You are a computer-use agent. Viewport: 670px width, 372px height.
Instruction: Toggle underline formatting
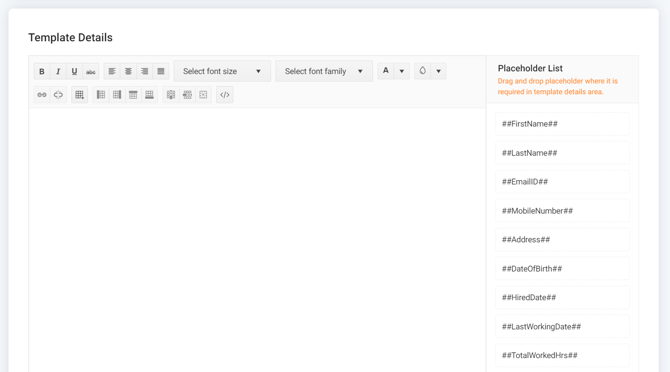(x=74, y=71)
